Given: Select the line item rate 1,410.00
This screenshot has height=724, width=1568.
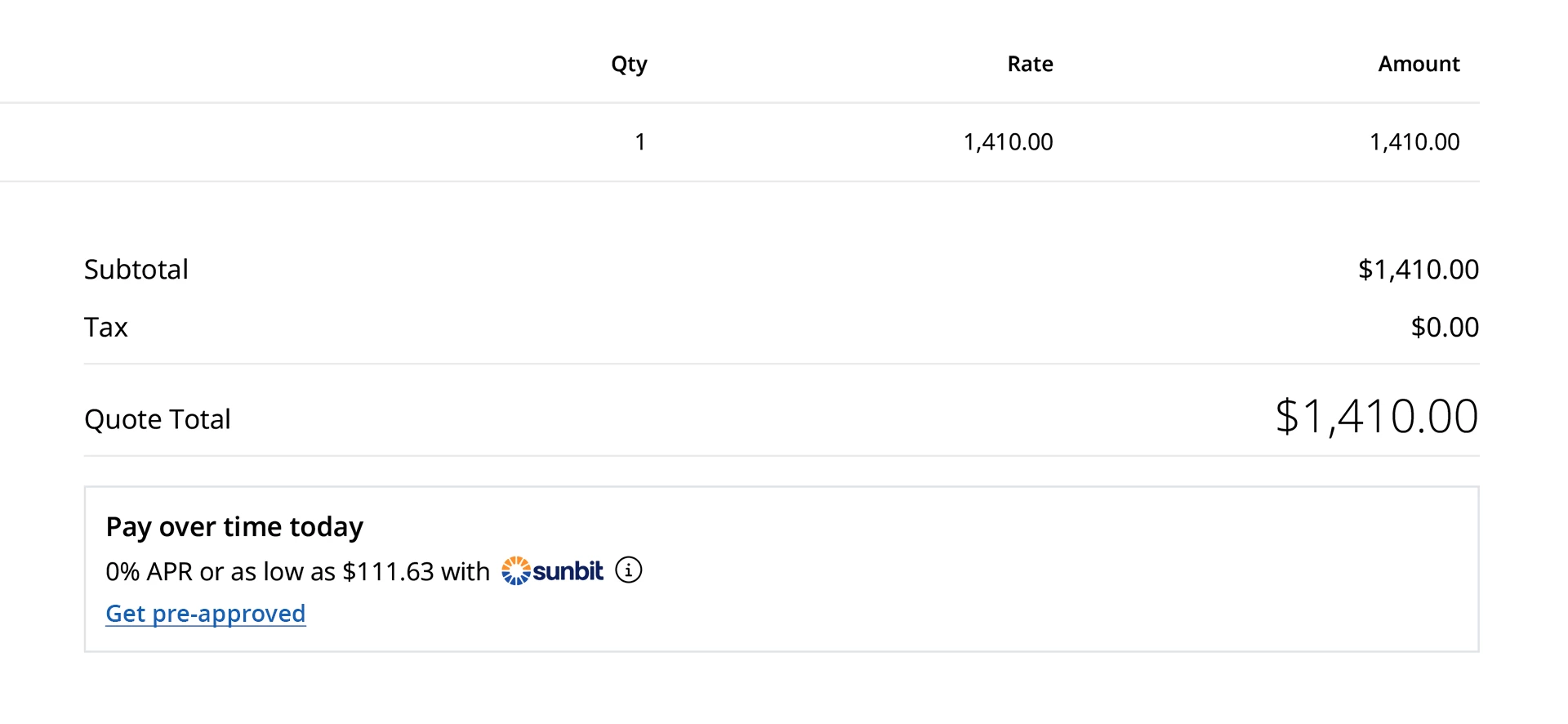Looking at the screenshot, I should [x=1008, y=142].
